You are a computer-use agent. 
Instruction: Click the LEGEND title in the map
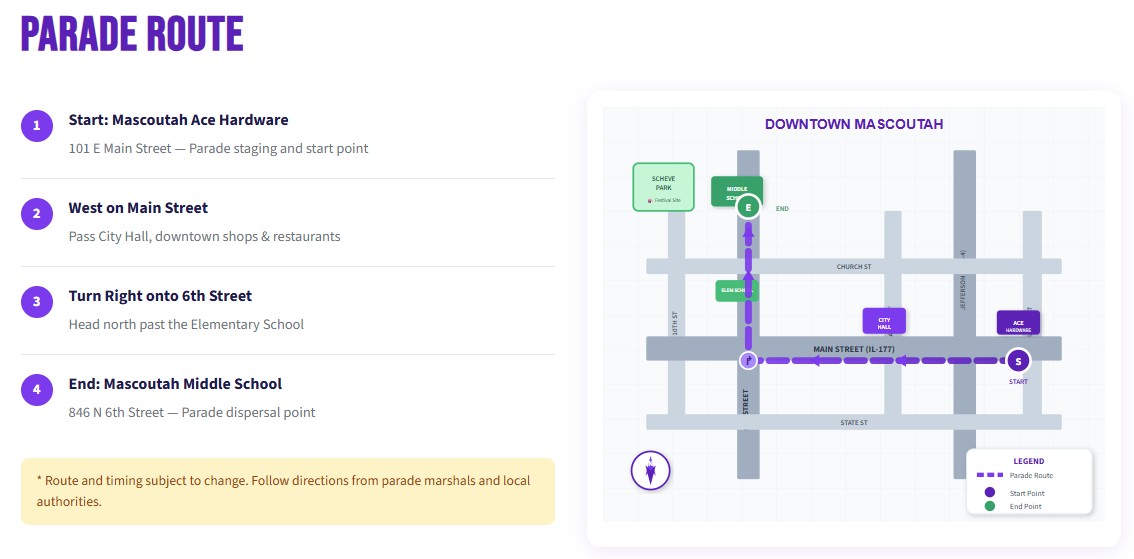pyautogui.click(x=1028, y=461)
